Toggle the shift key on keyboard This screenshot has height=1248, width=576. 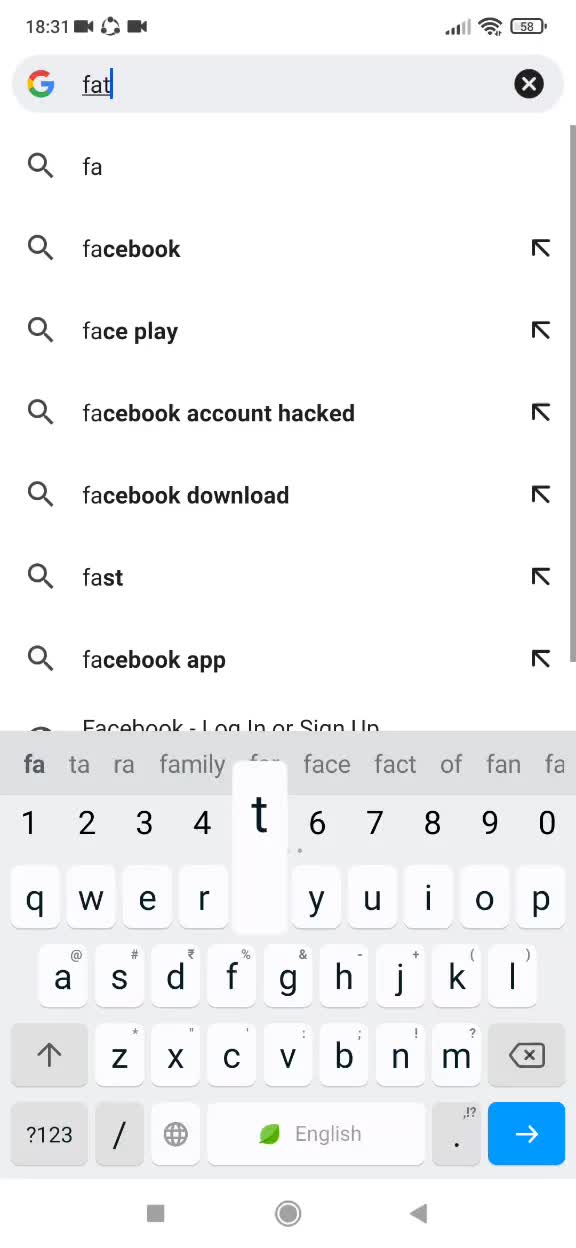tap(49, 1055)
